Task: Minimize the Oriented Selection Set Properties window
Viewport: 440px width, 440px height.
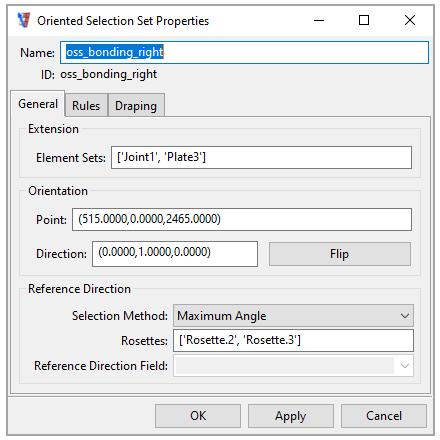Action: click(x=319, y=21)
